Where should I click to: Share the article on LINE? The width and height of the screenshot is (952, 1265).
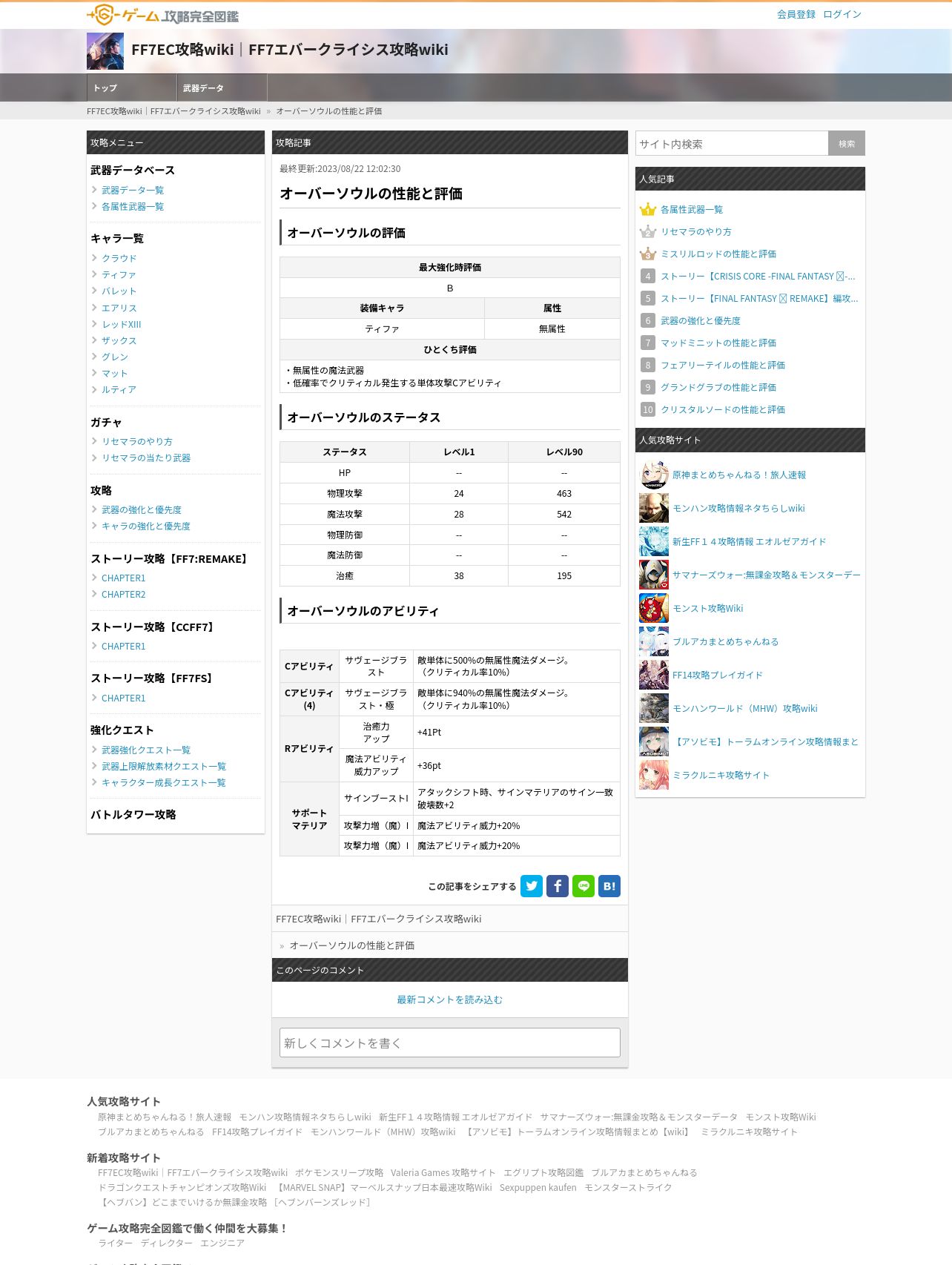click(584, 886)
